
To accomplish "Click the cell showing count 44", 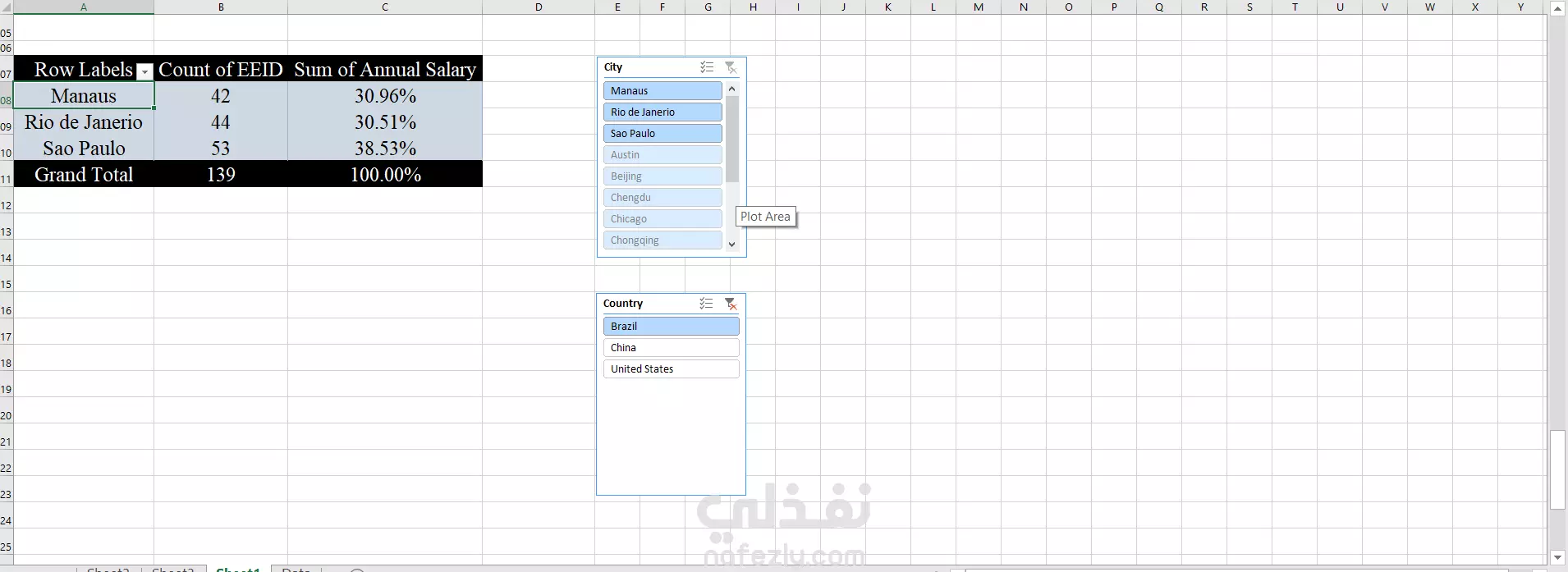I will 221,121.
